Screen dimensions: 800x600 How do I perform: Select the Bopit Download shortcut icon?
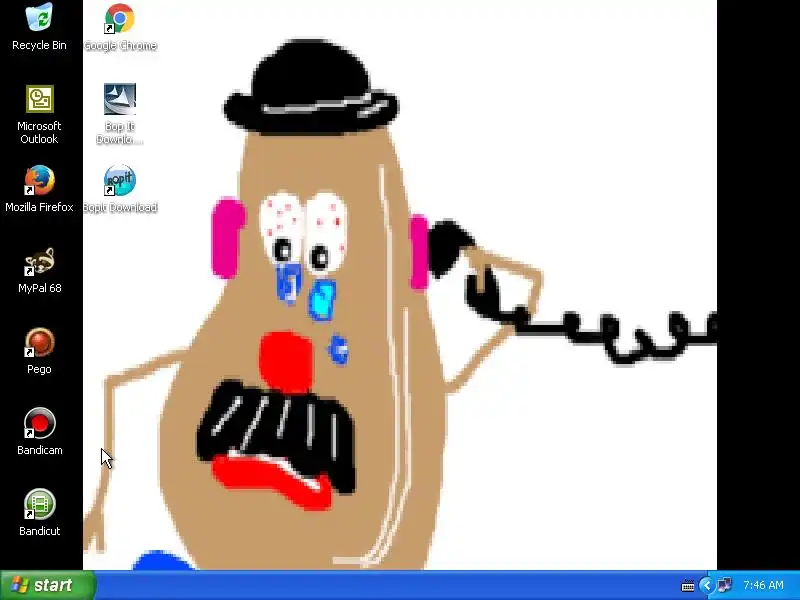[120, 180]
